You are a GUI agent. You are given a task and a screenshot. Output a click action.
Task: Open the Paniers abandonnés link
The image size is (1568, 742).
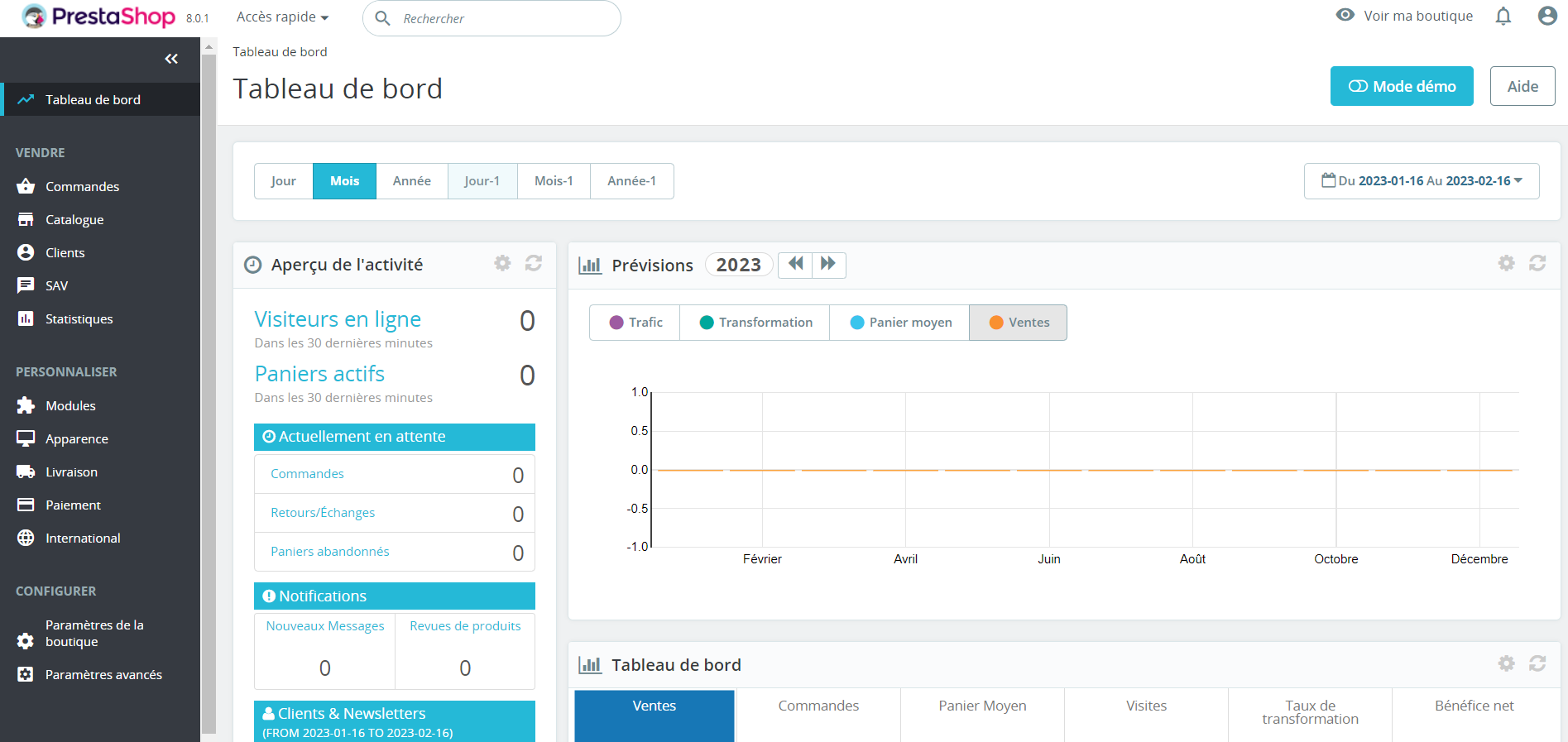tap(329, 552)
